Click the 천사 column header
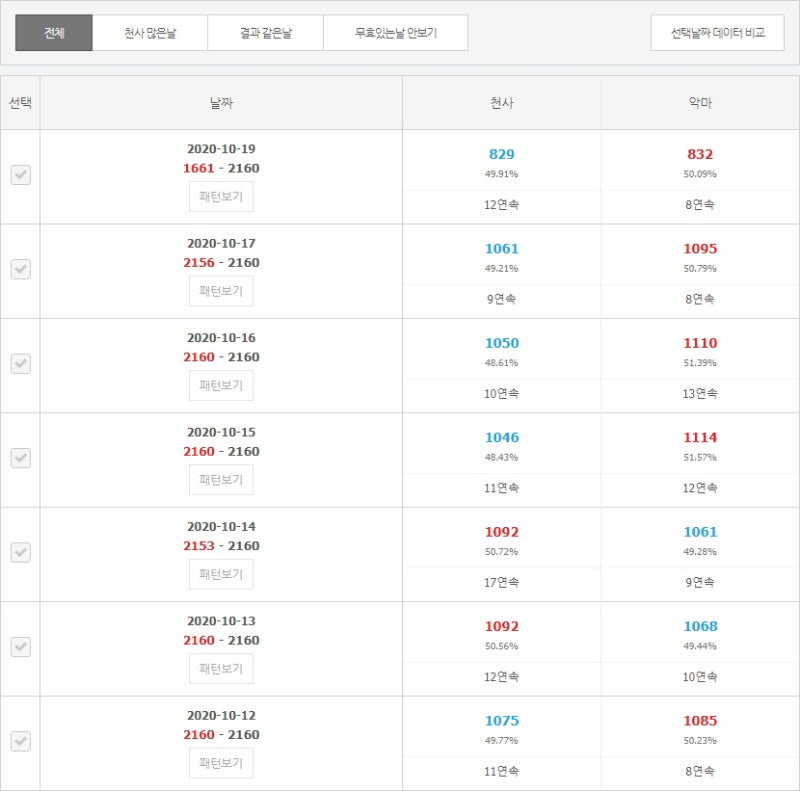Viewport: 800px width, 791px height. click(502, 103)
